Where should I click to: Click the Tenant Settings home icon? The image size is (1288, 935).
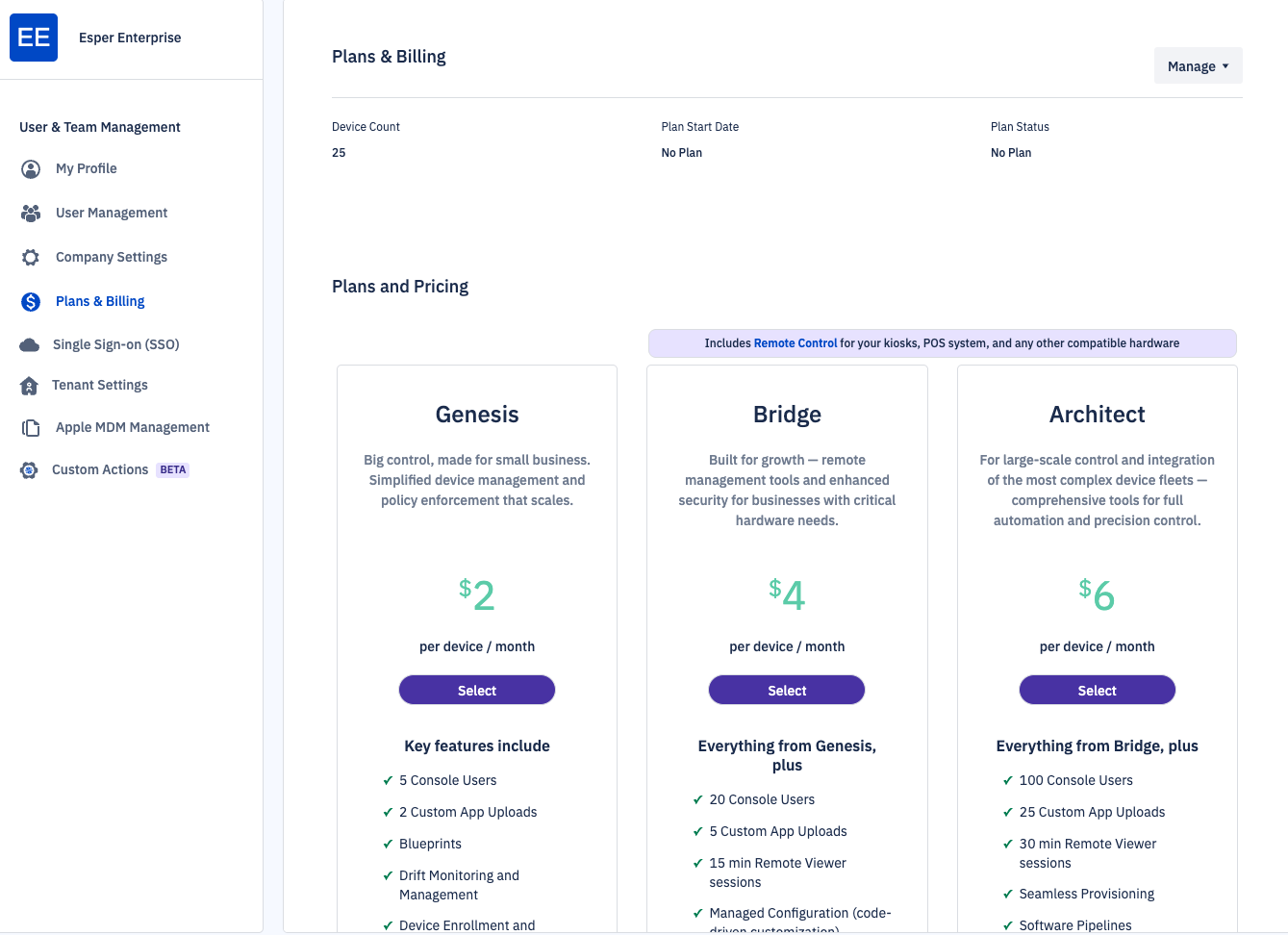coord(31,385)
